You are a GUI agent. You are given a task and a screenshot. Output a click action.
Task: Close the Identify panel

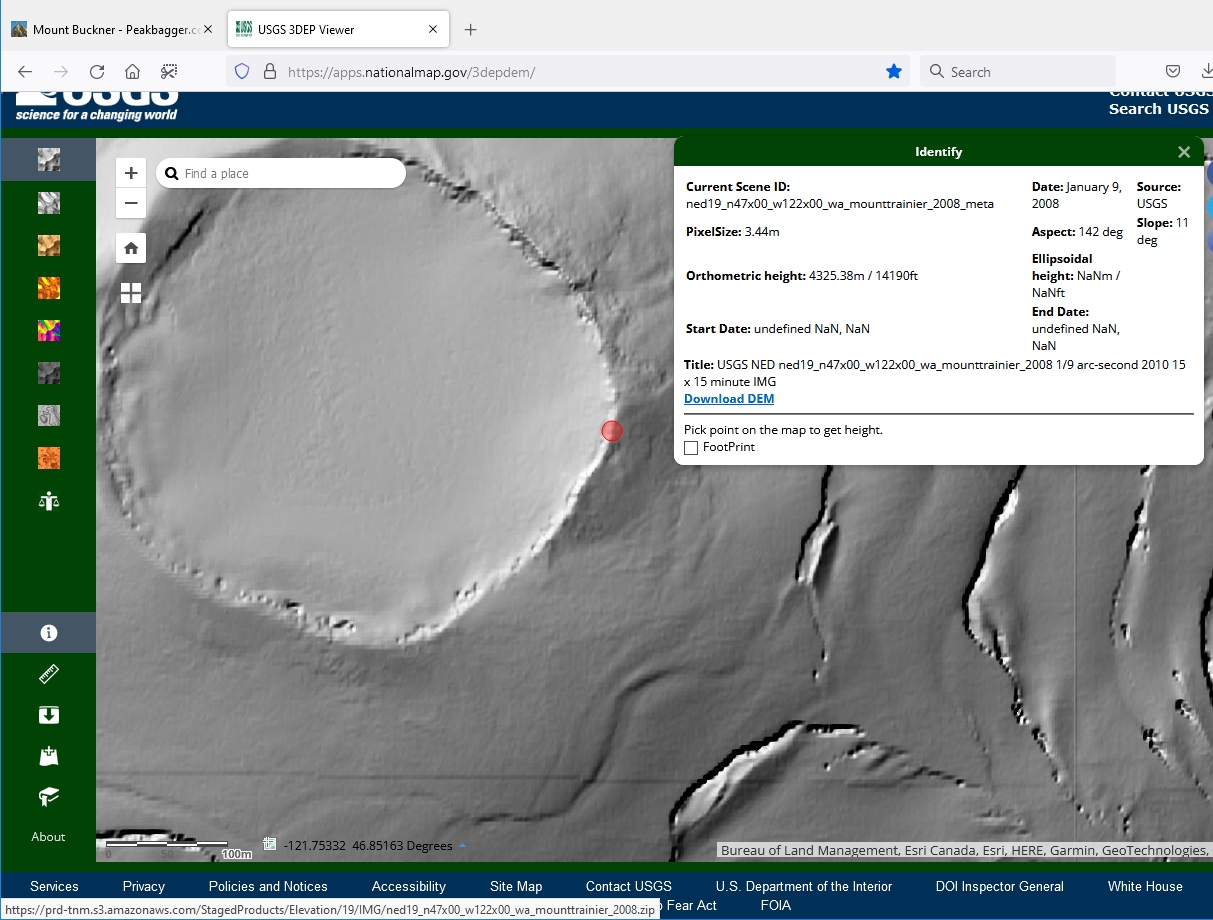coord(1184,152)
